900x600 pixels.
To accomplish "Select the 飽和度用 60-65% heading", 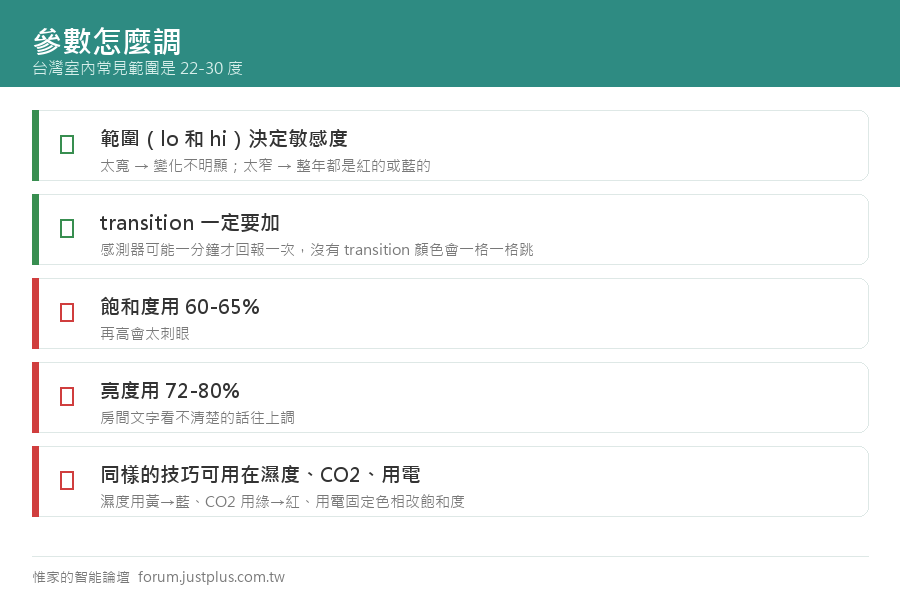I will tap(180, 307).
